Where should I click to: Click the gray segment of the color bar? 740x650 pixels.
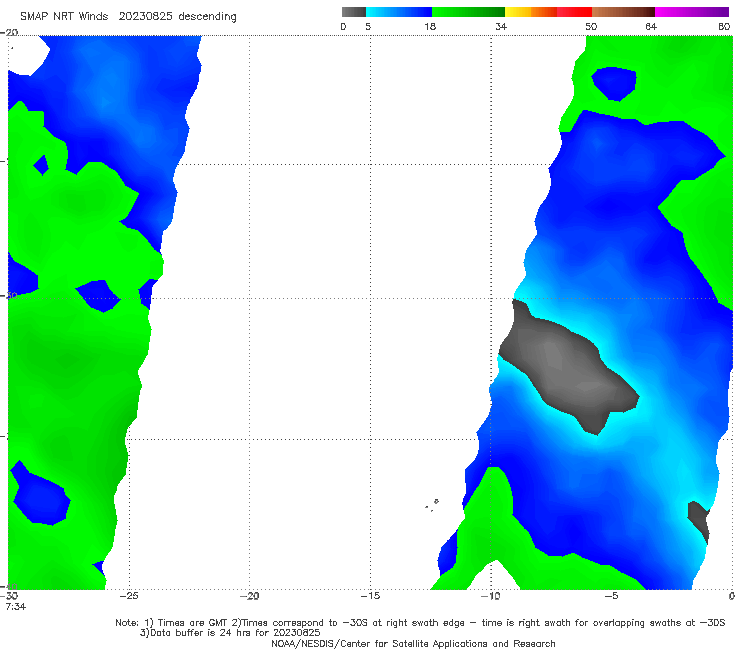[354, 12]
